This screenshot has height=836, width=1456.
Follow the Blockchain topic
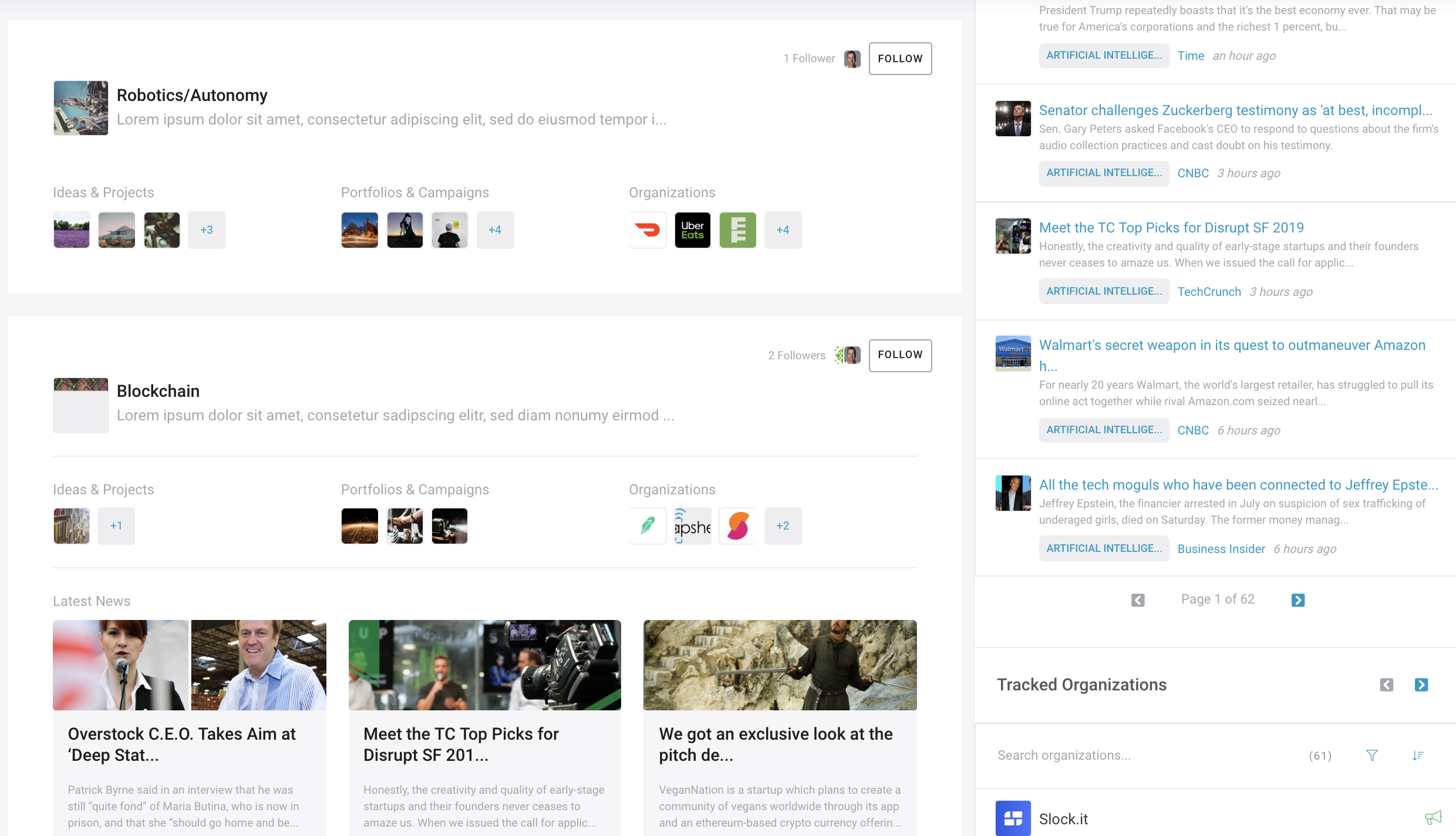coord(900,355)
